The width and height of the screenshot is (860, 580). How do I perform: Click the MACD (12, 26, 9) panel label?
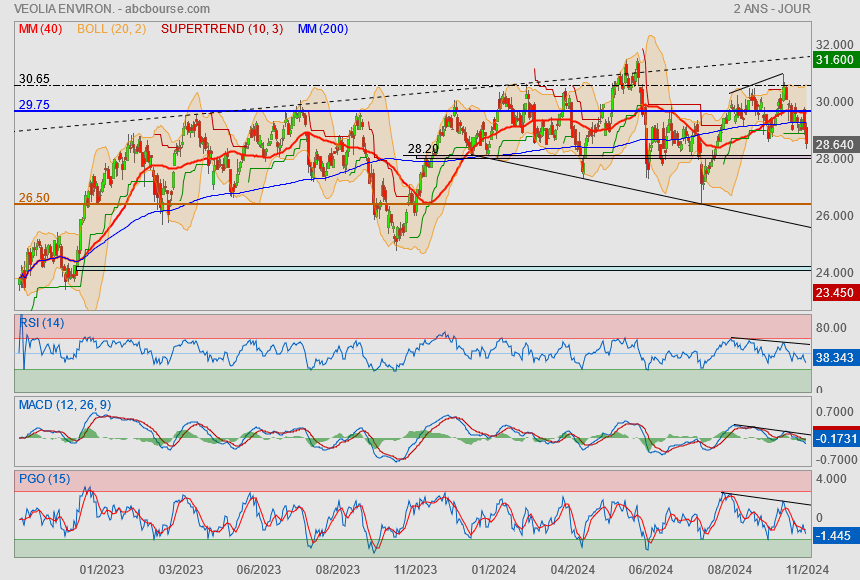[x=65, y=405]
